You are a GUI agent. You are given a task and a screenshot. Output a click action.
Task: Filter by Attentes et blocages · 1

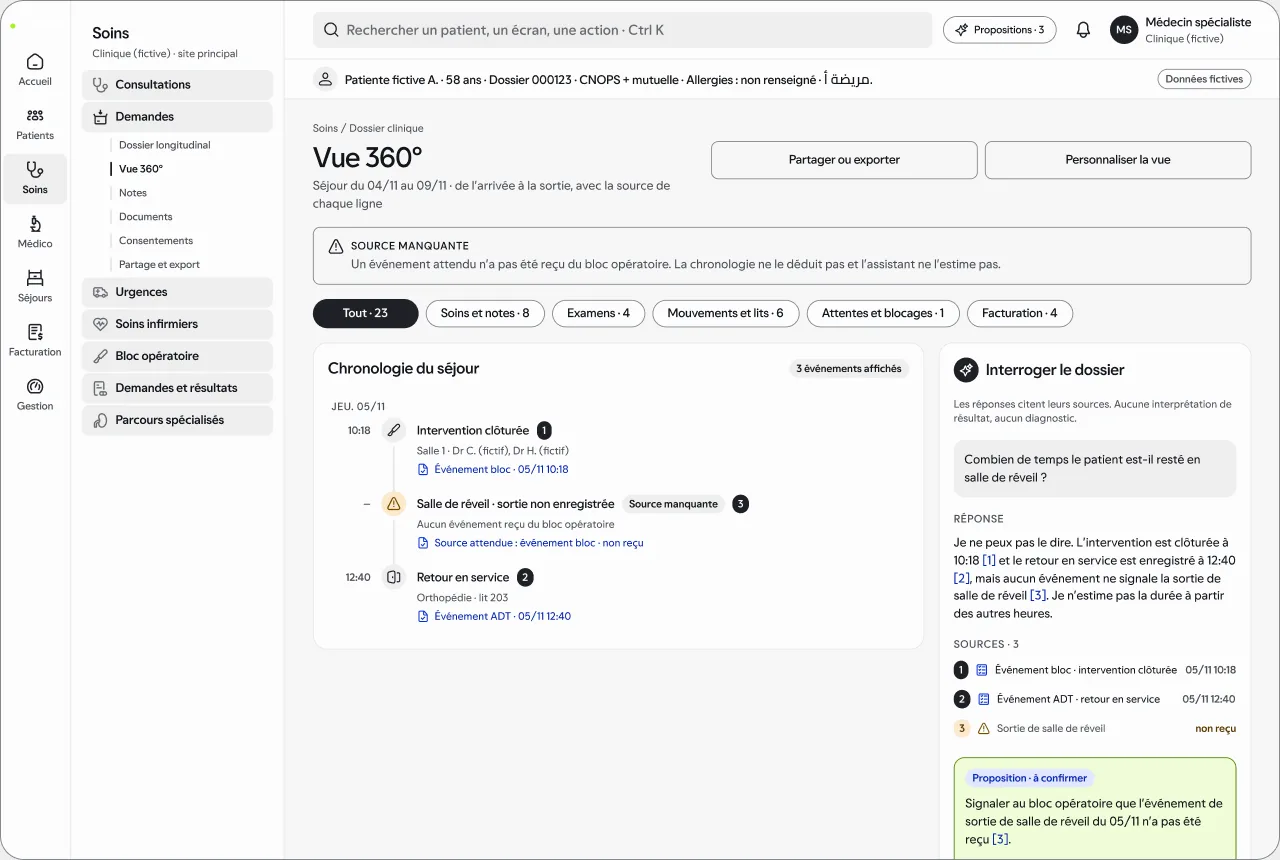pos(883,314)
